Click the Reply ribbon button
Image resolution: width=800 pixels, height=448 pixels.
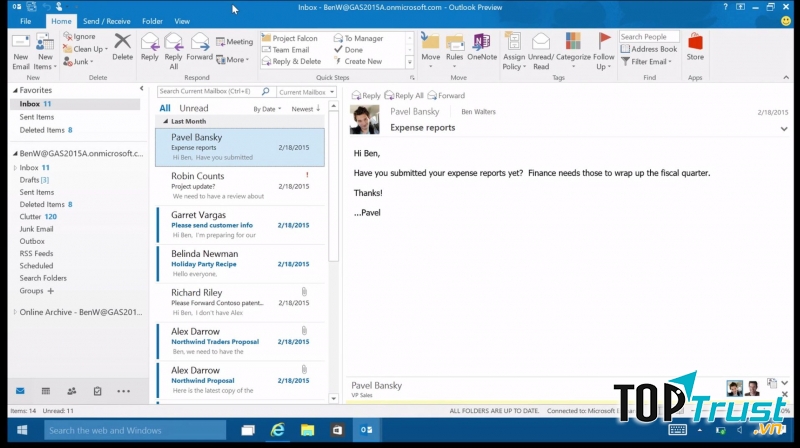[149, 47]
